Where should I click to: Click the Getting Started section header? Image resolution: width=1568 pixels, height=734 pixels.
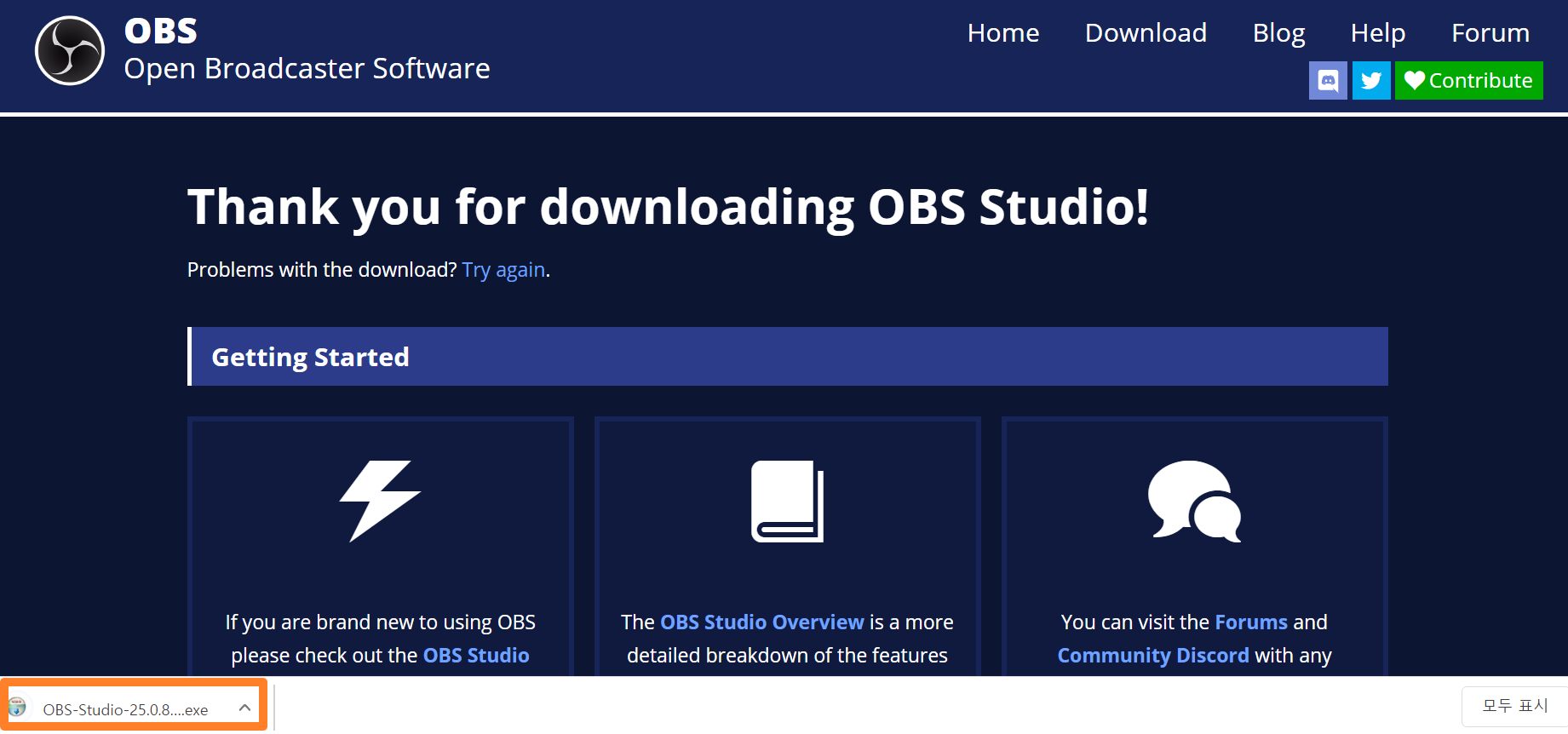point(788,357)
